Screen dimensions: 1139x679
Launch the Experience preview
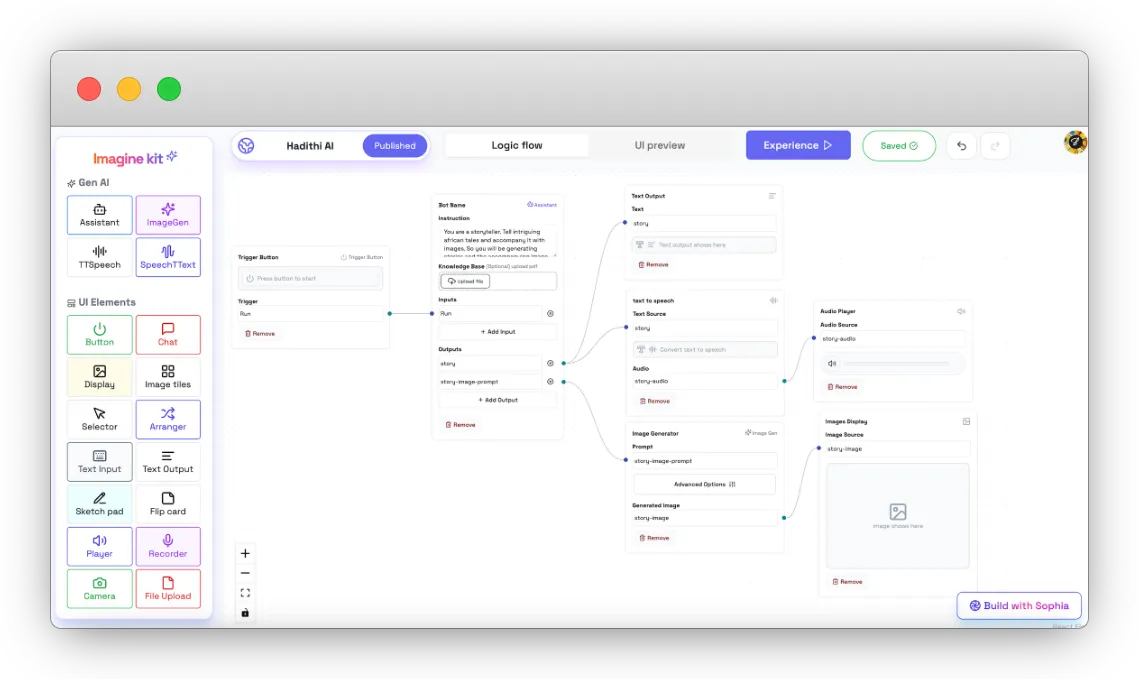798,145
